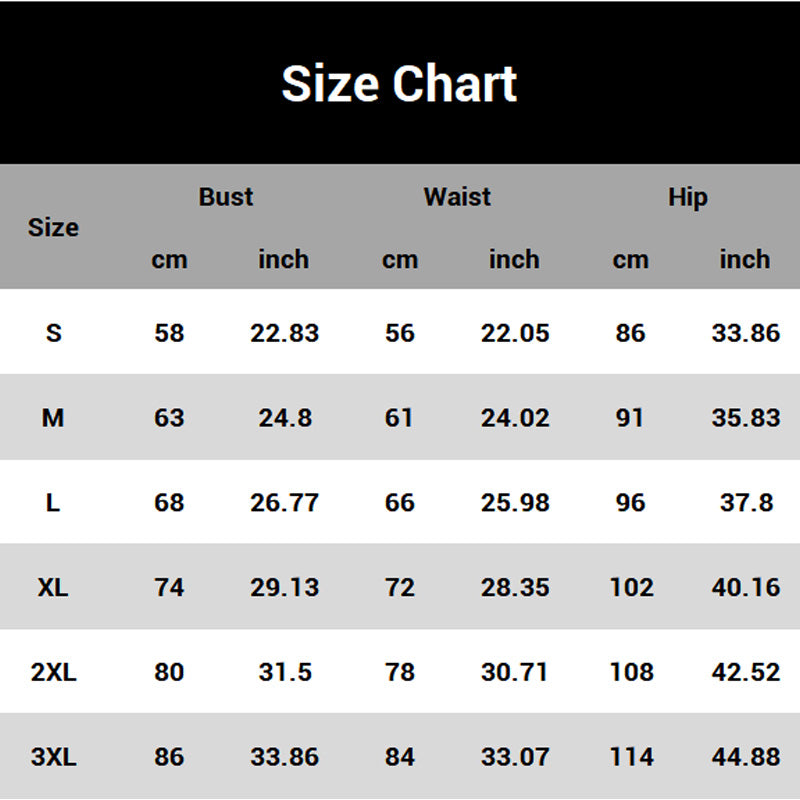
Task: Select the Bust column header
Action: [226, 197]
